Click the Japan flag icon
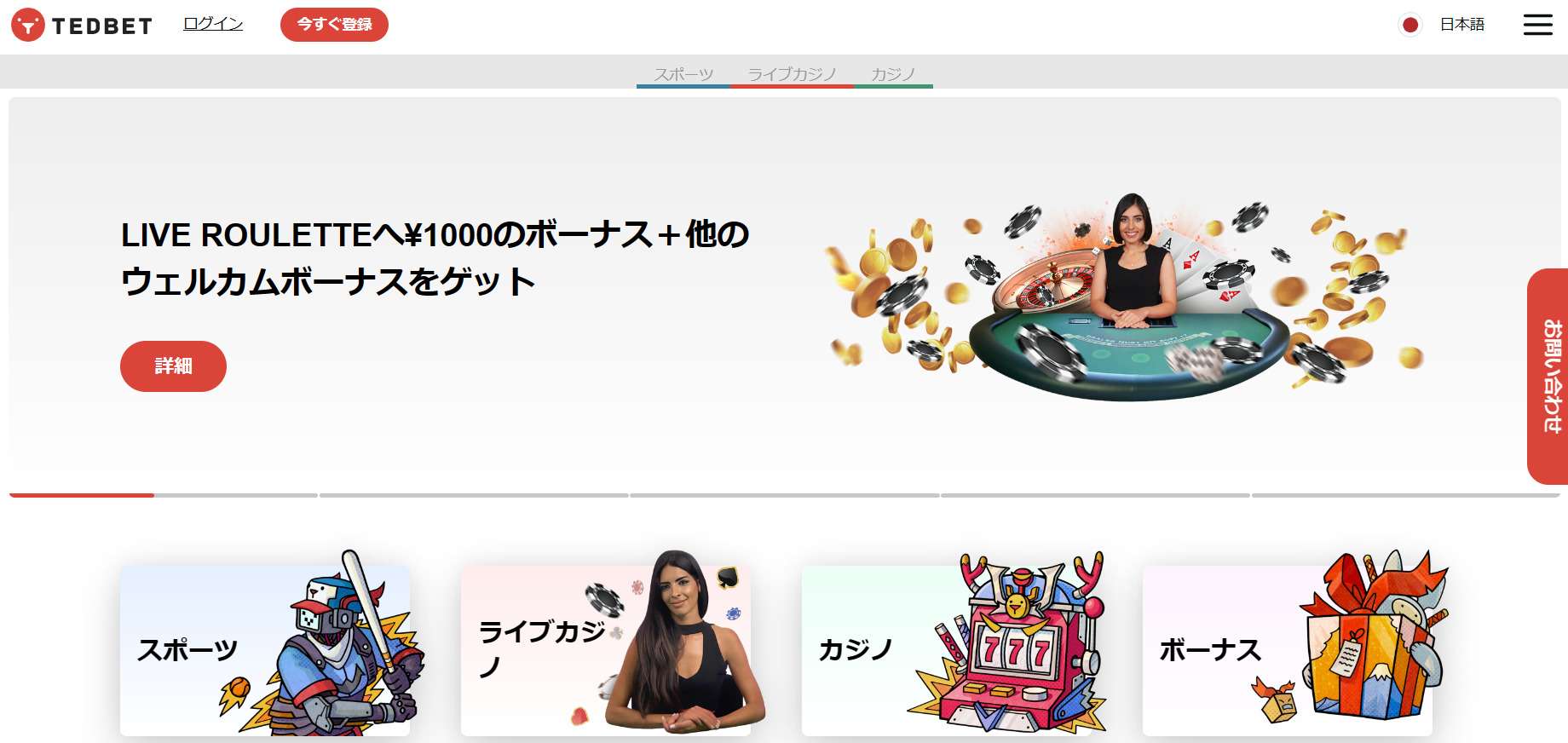 1410,25
